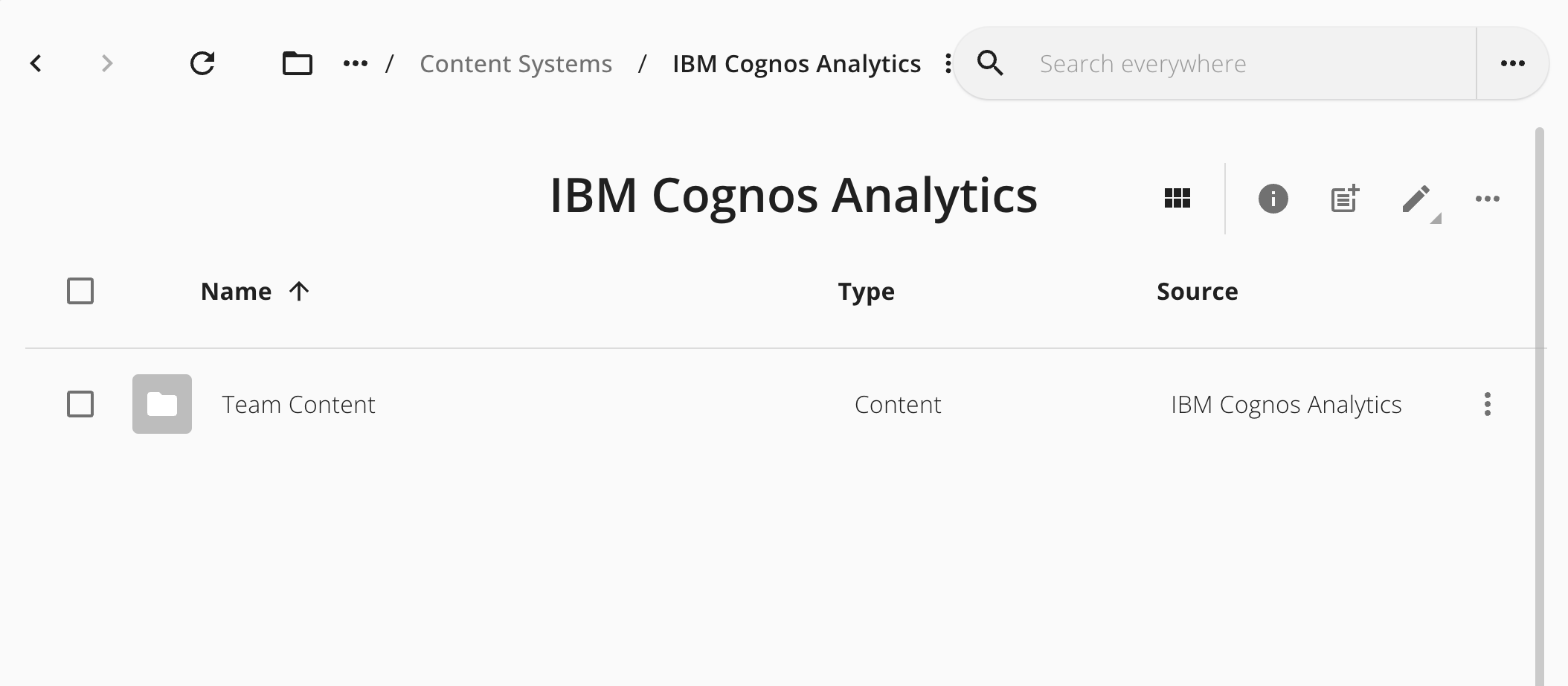This screenshot has width=1568, height=686.
Task: Navigate to Content Systems breadcrumb
Action: (516, 64)
